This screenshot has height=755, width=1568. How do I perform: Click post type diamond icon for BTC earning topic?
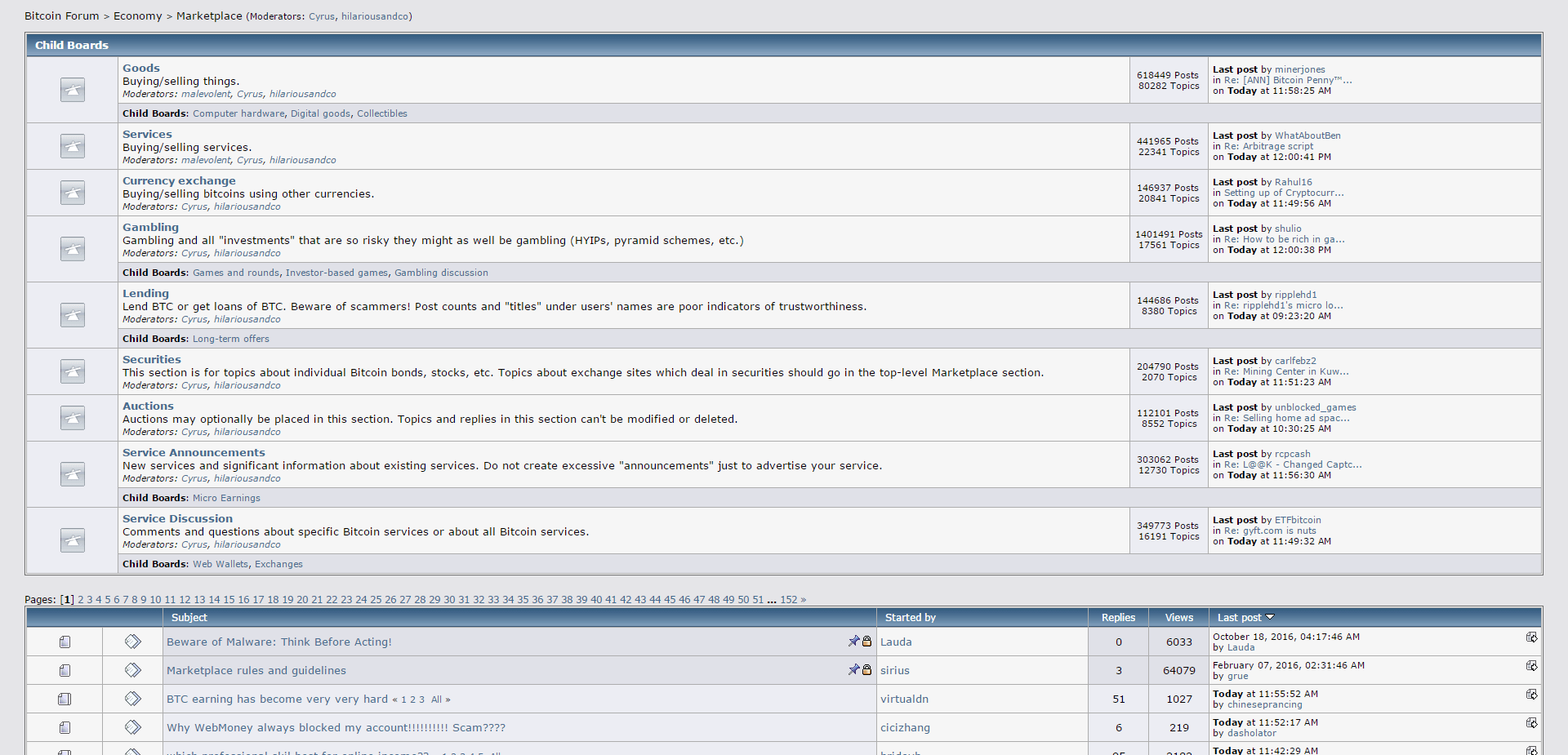point(133,699)
